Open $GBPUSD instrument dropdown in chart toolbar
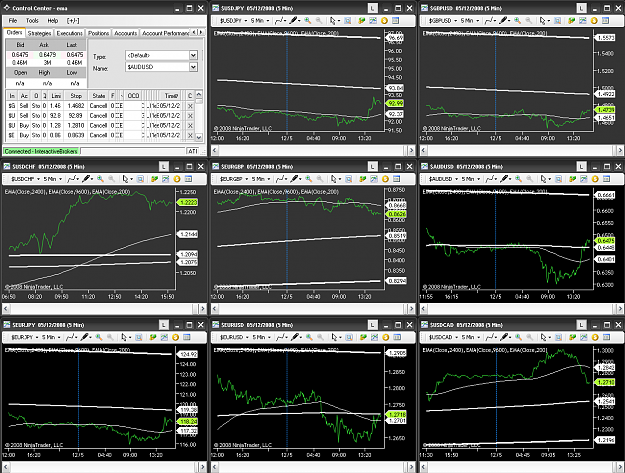625x473 pixels. [443, 20]
